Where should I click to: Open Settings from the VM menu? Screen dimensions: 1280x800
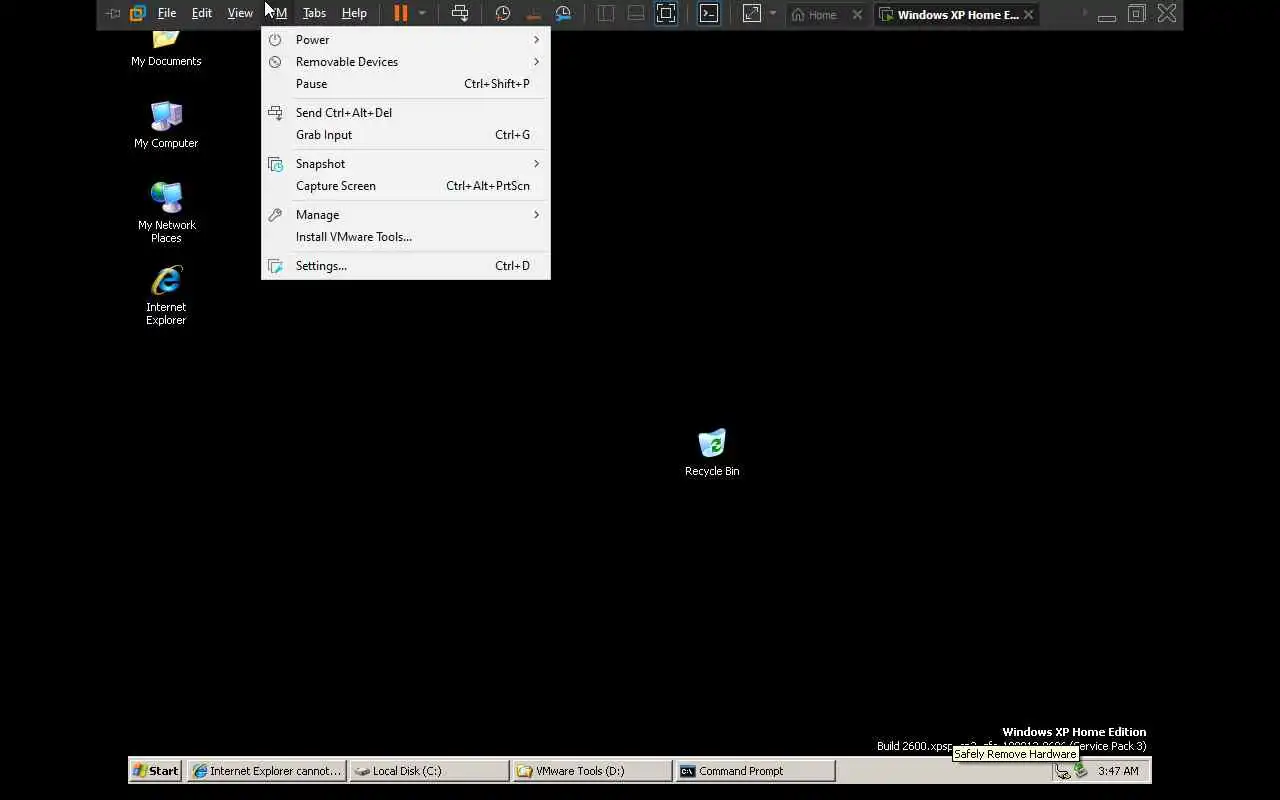(406, 266)
